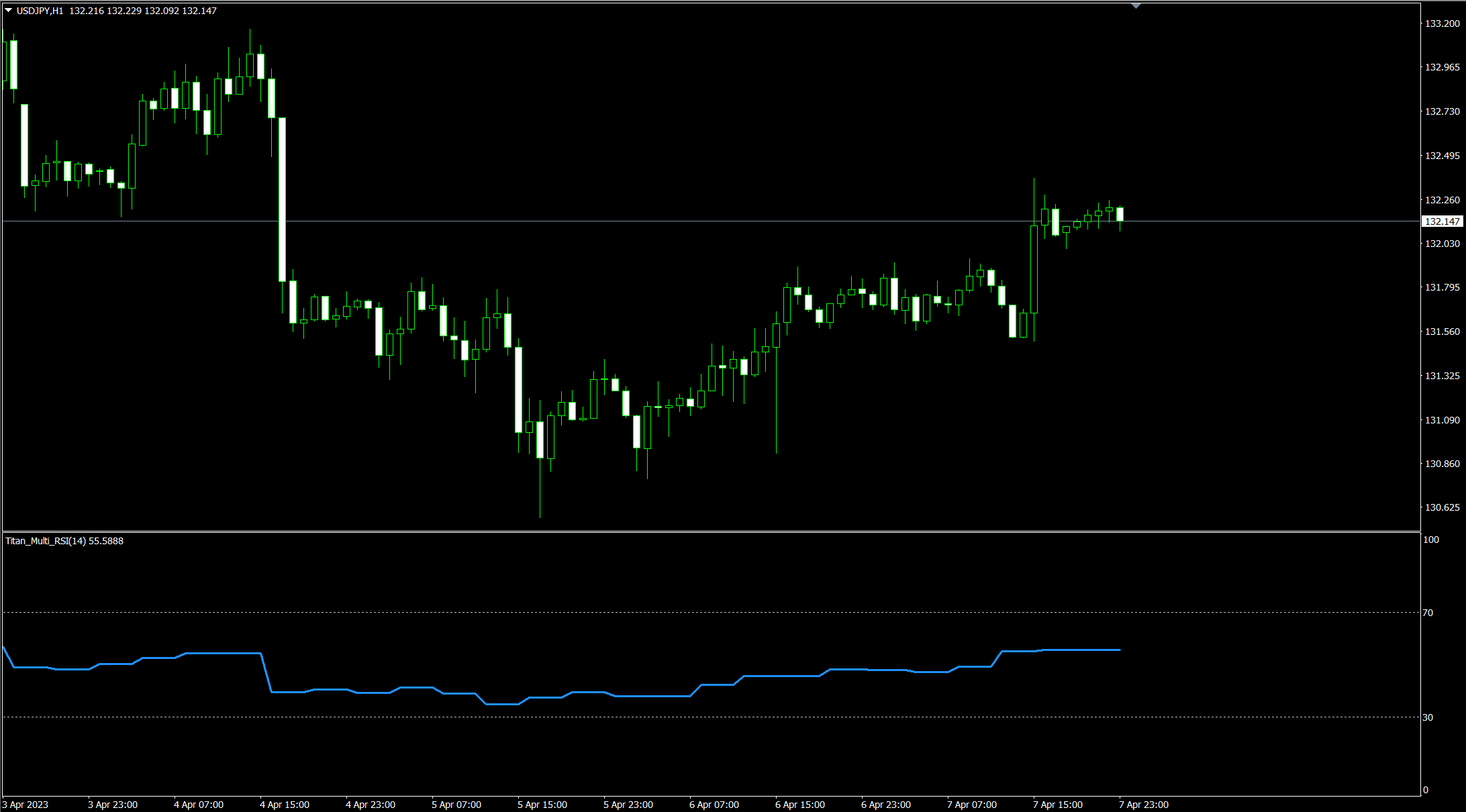1466x812 pixels.
Task: Select the 132.030 price axis label
Action: pyautogui.click(x=1442, y=244)
